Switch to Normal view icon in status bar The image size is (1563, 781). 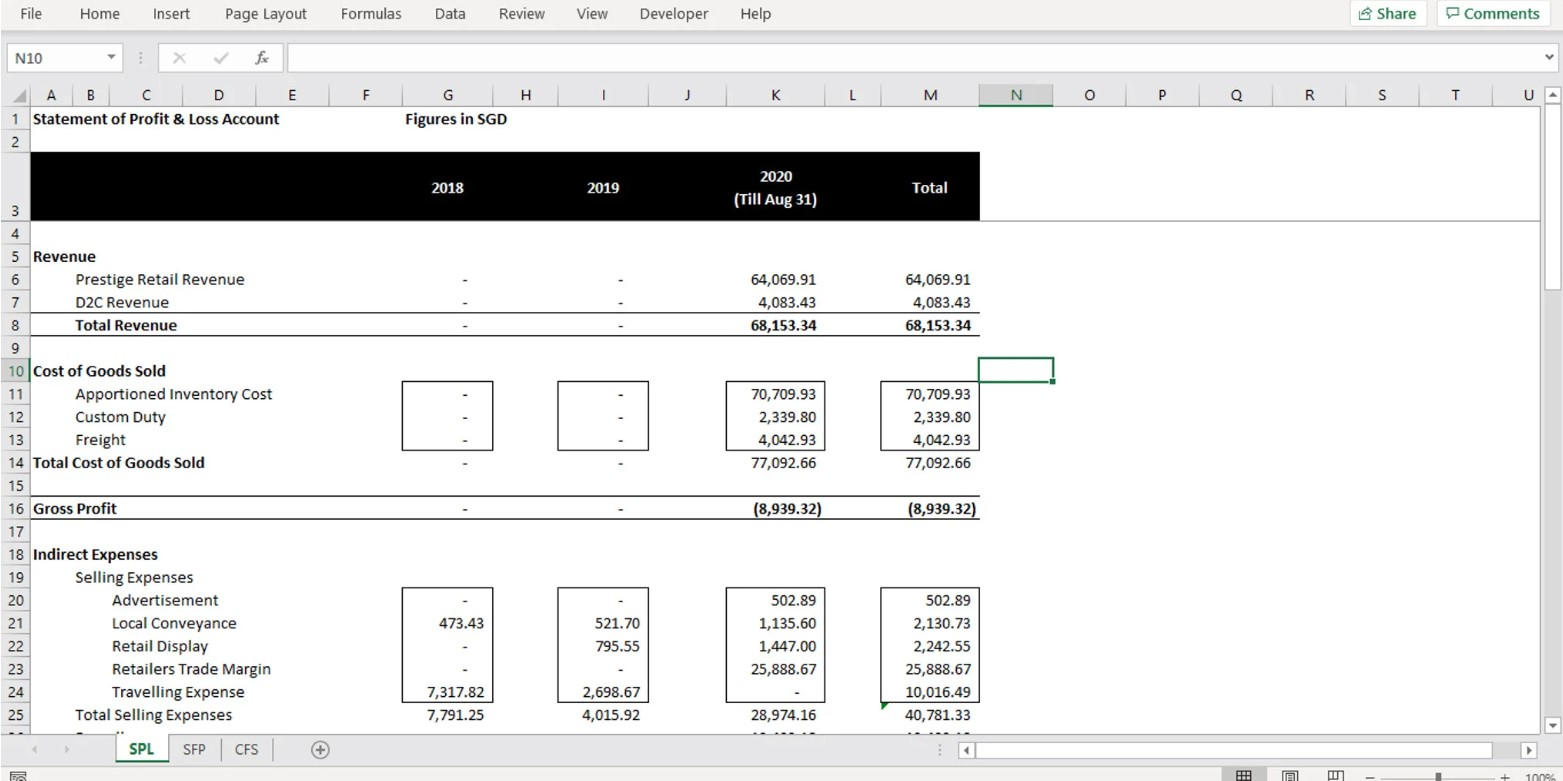pos(1244,776)
